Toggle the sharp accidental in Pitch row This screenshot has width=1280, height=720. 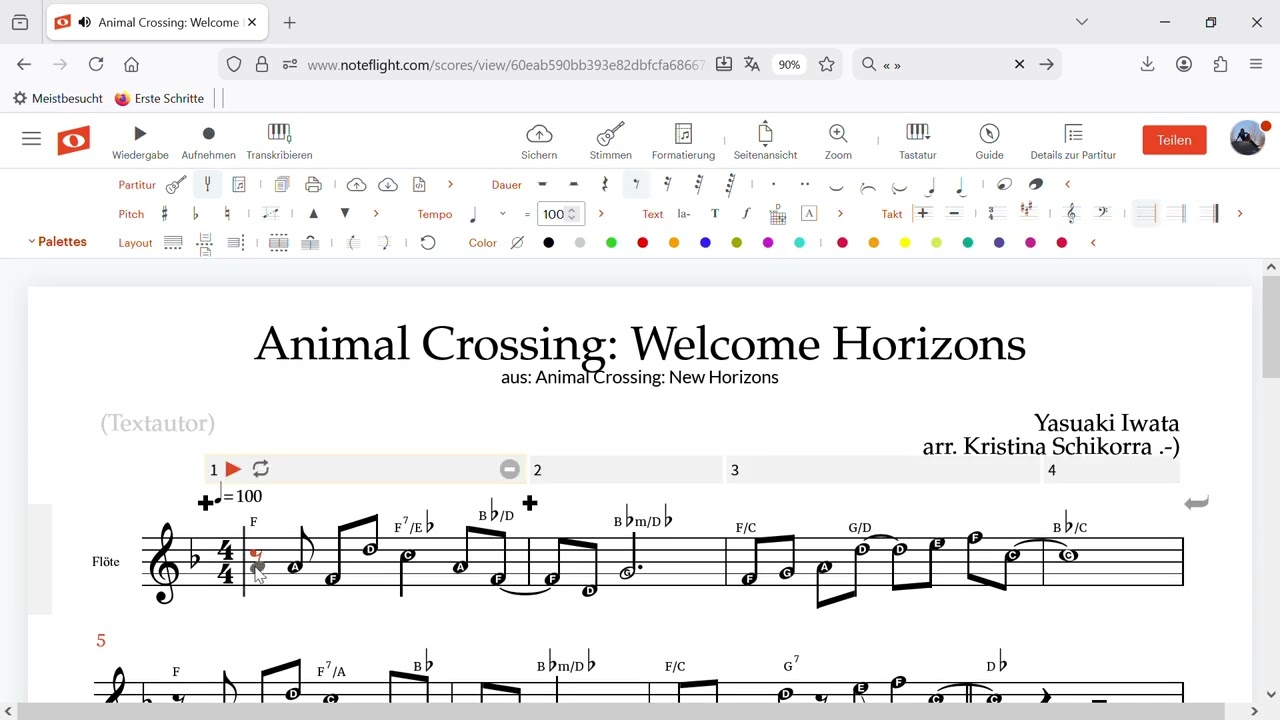(x=164, y=214)
